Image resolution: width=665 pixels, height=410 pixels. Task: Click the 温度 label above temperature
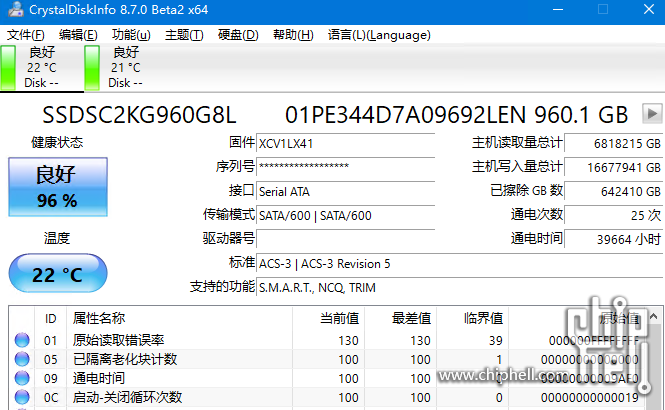(57, 238)
